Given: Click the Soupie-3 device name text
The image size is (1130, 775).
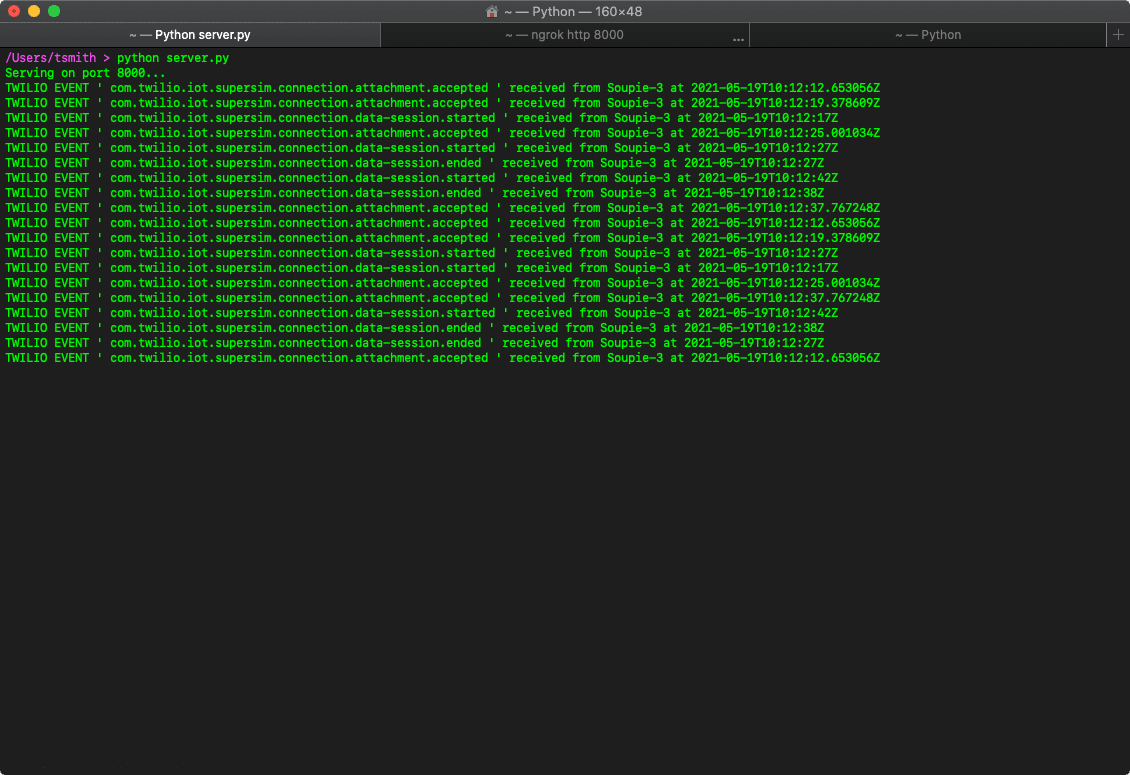Looking at the screenshot, I should 637,87.
